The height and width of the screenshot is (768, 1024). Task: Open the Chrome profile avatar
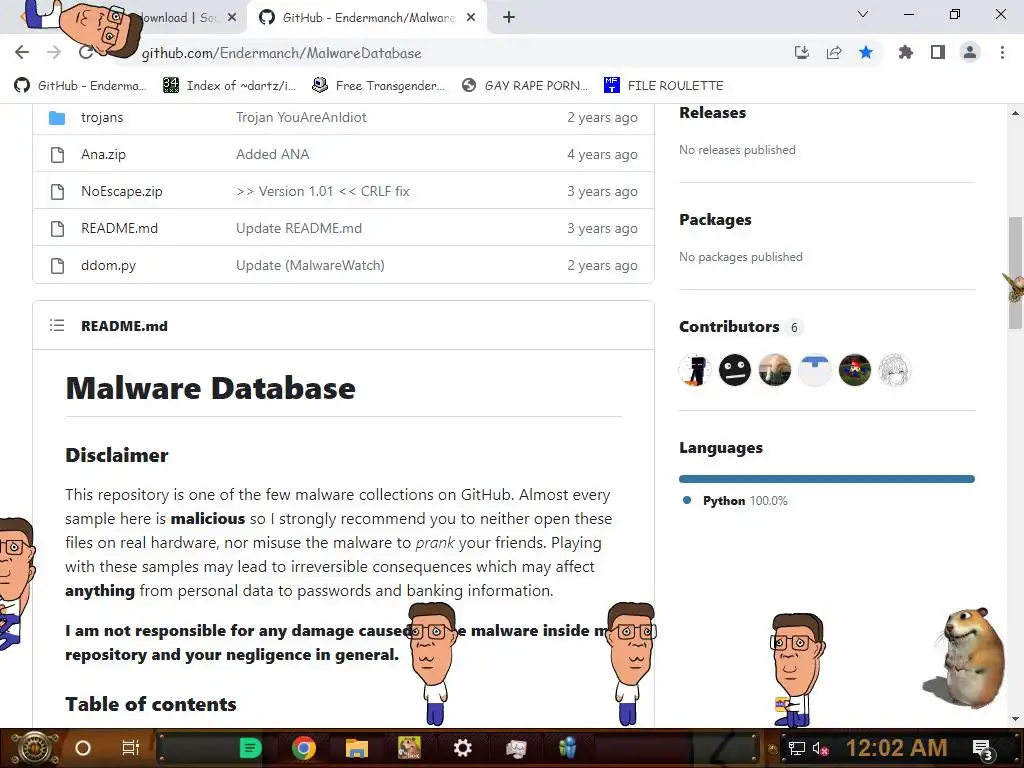click(x=970, y=52)
